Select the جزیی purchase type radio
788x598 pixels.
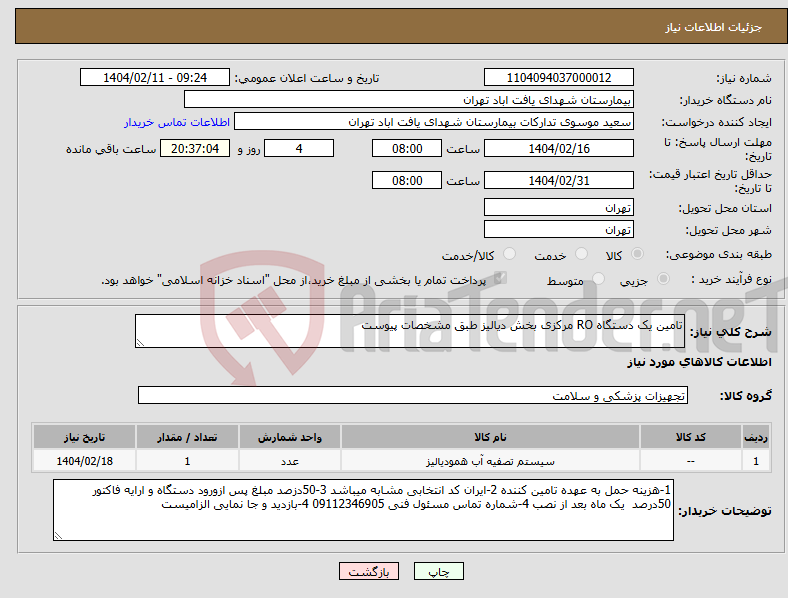pyautogui.click(x=663, y=279)
